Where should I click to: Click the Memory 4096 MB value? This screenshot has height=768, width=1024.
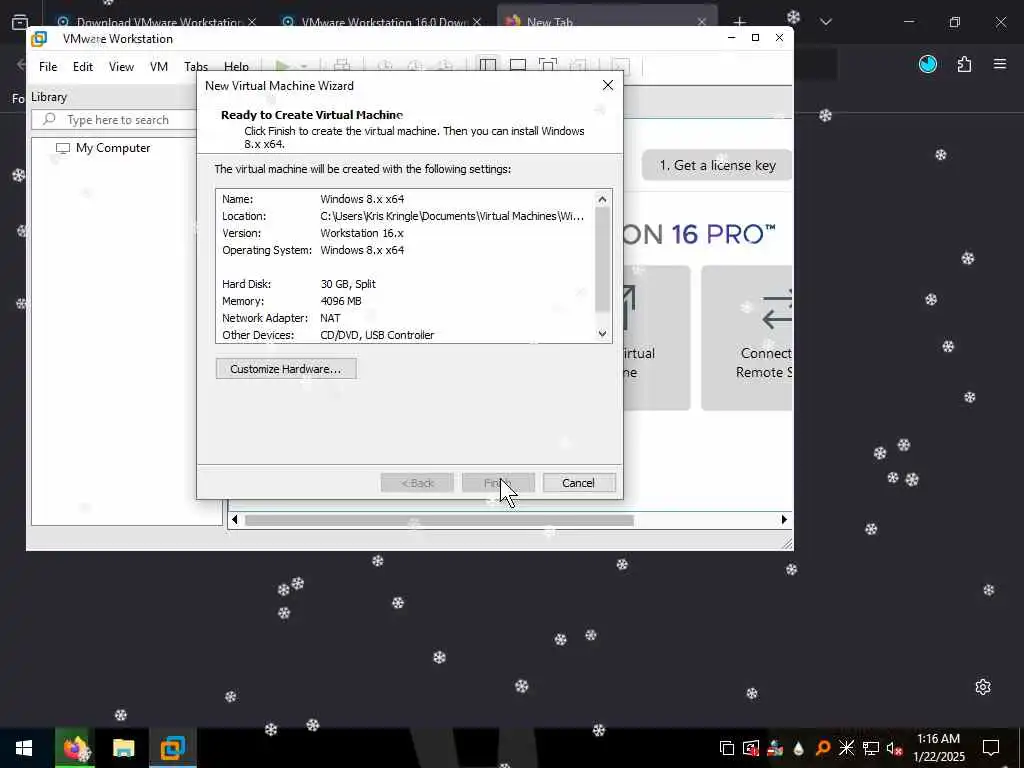341,301
